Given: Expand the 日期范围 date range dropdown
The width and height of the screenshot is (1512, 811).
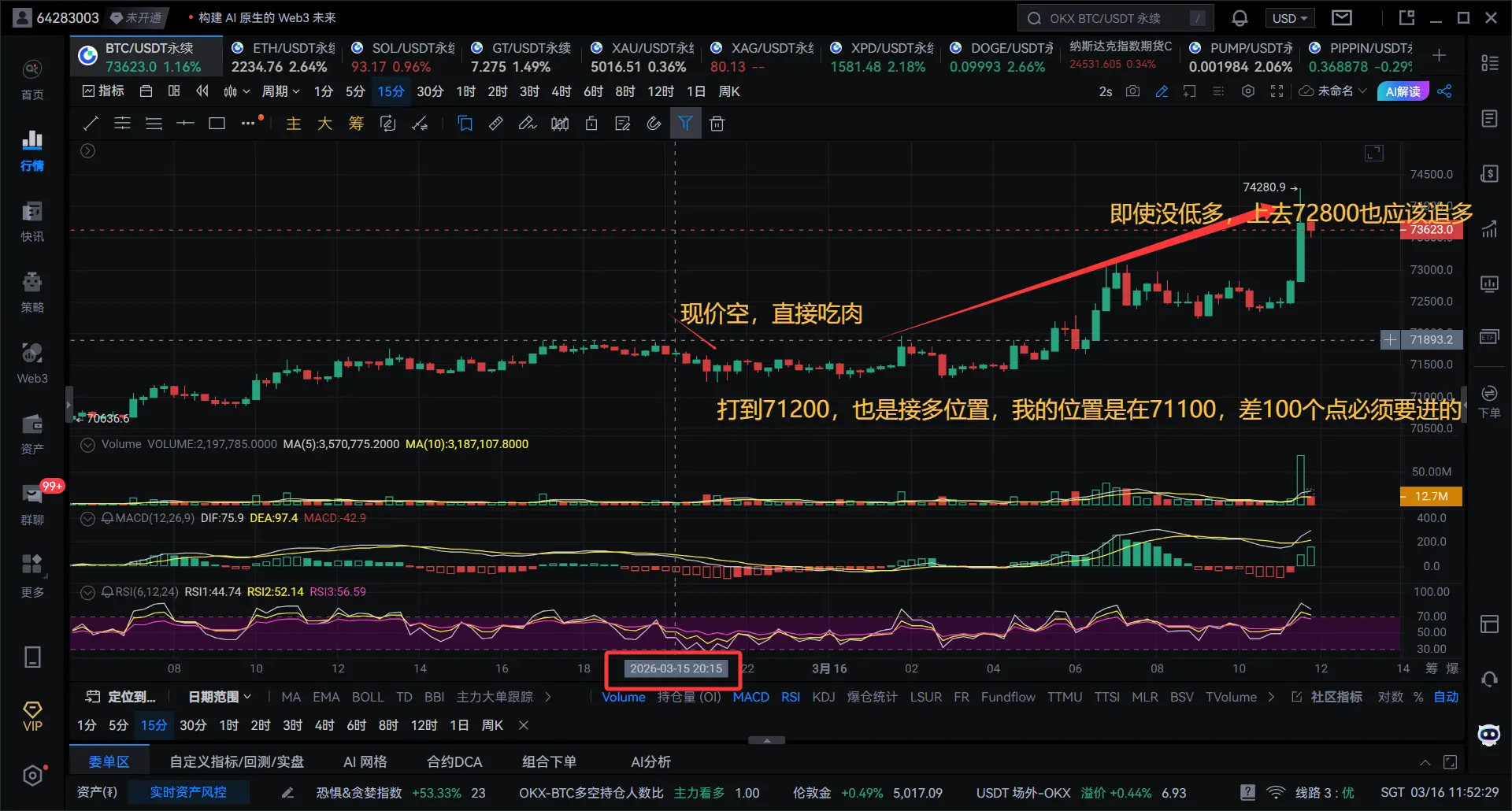Looking at the screenshot, I should click(x=220, y=697).
